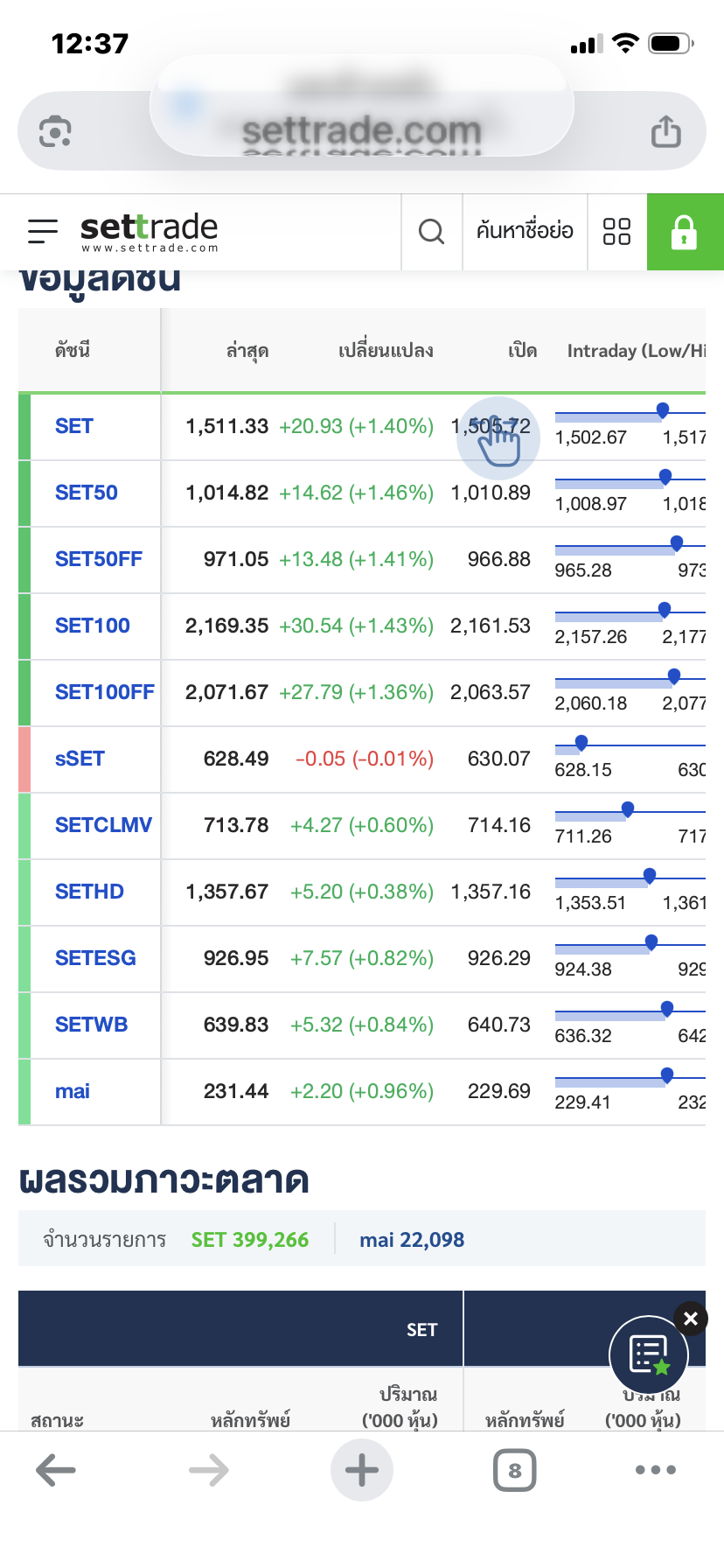724x1568 pixels.
Task: Open the floating watchlist star icon
Action: coord(649,1354)
